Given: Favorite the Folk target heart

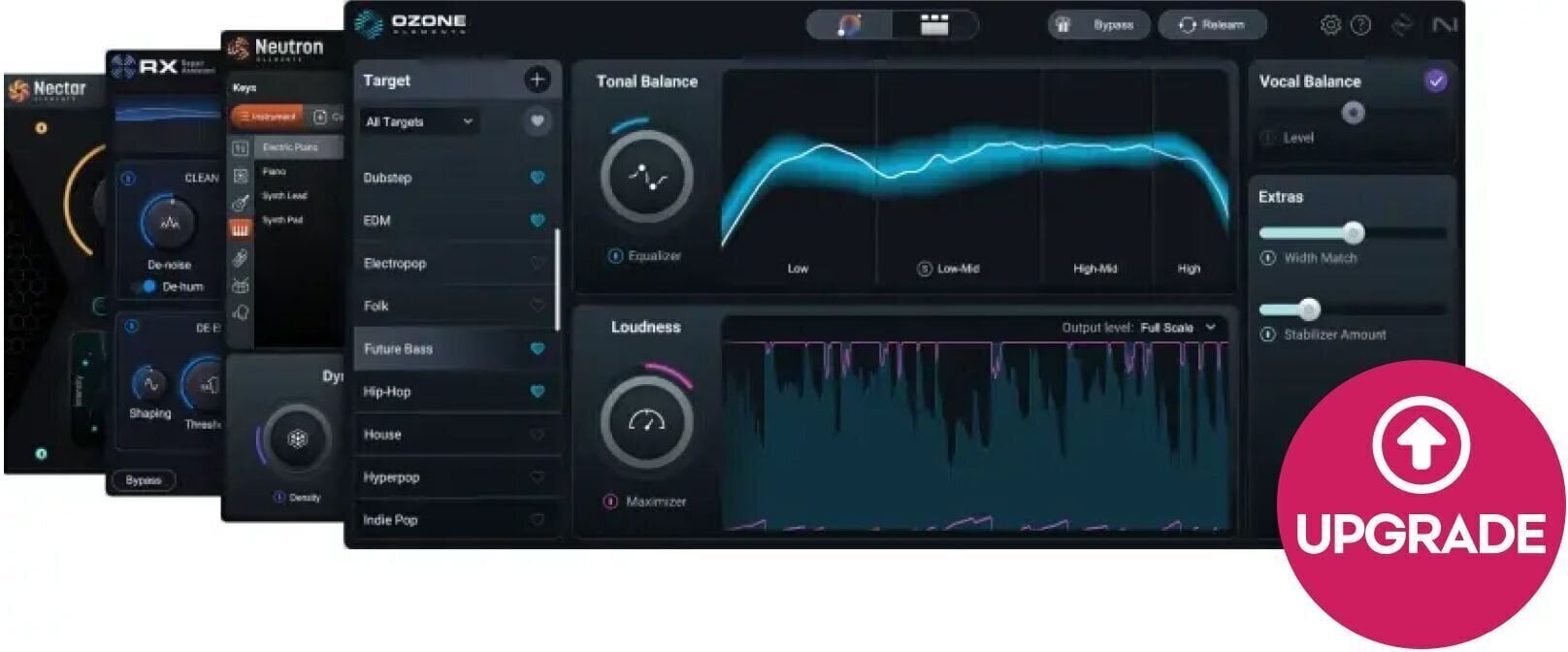Looking at the screenshot, I should pyautogui.click(x=537, y=306).
